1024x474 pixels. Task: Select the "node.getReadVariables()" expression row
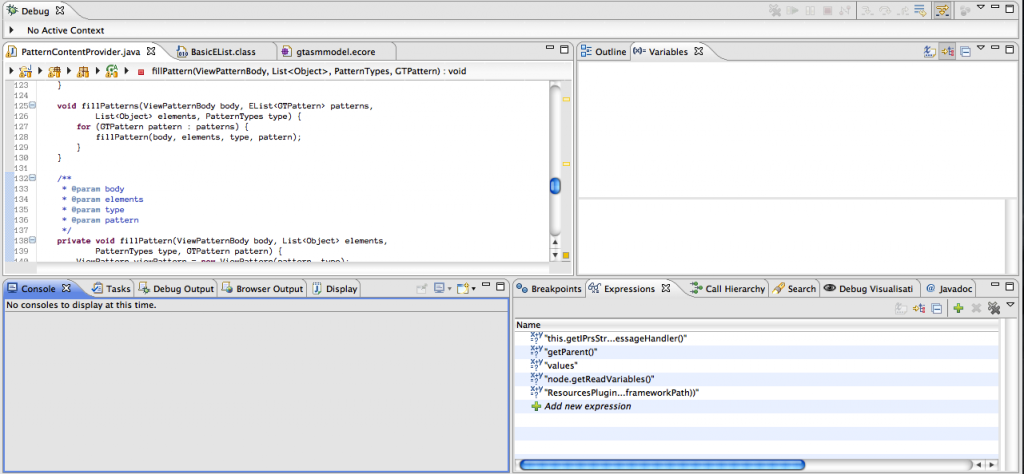click(757, 379)
